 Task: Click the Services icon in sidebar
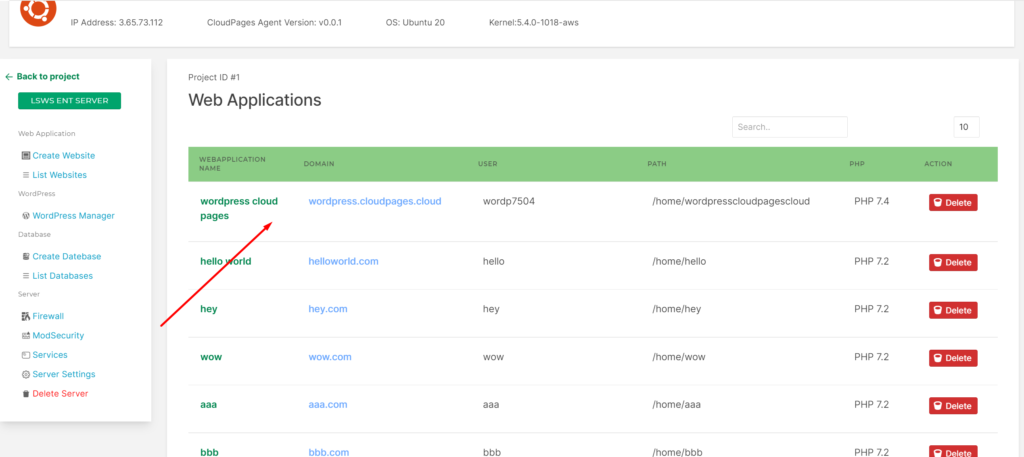(x=25, y=355)
